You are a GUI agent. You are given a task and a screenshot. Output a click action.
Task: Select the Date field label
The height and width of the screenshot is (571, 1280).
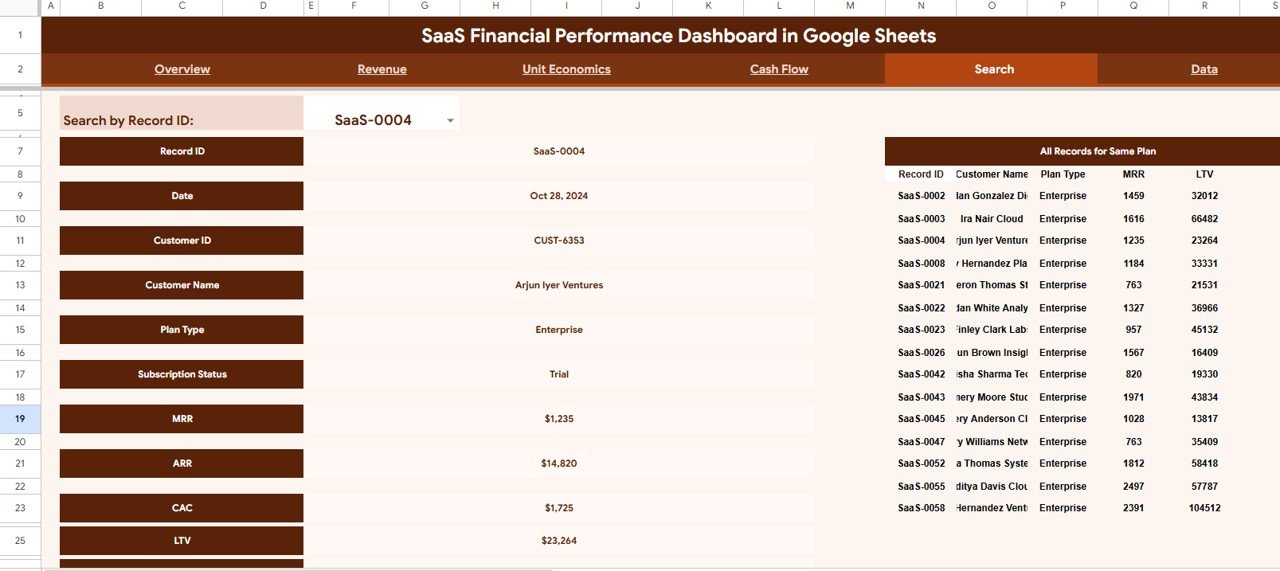(182, 196)
